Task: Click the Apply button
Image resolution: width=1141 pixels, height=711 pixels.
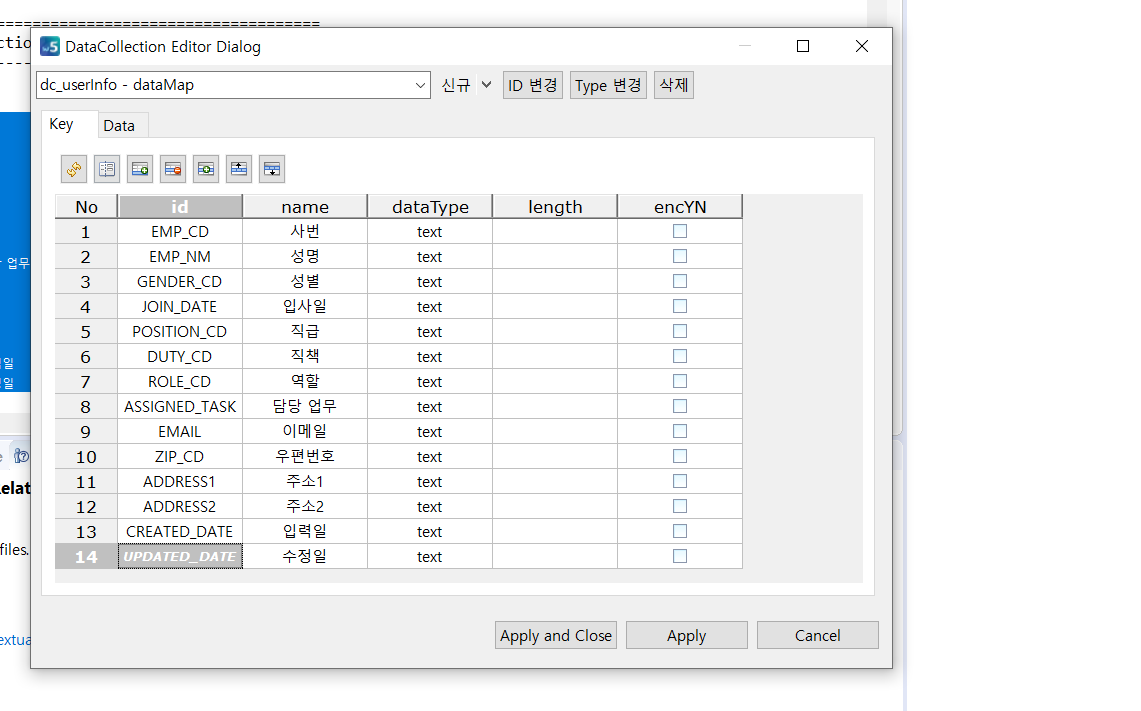Action: pos(687,635)
